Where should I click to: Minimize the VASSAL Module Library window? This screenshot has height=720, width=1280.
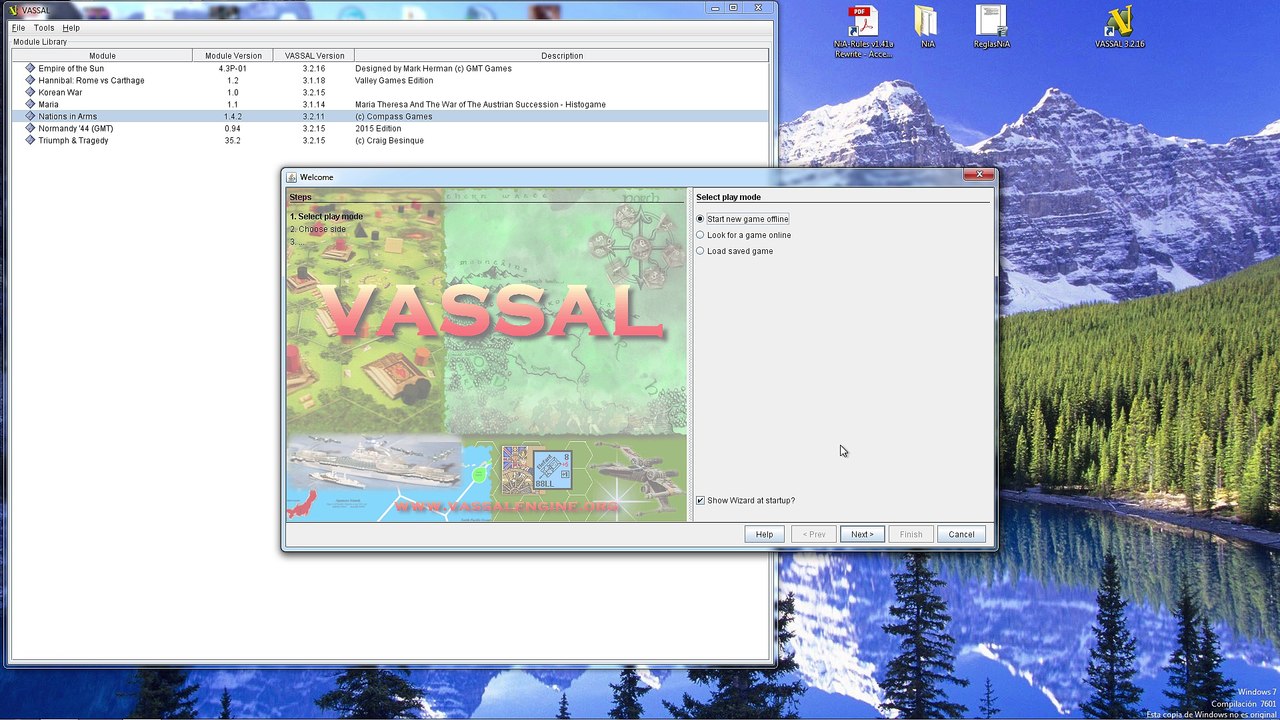point(715,7)
